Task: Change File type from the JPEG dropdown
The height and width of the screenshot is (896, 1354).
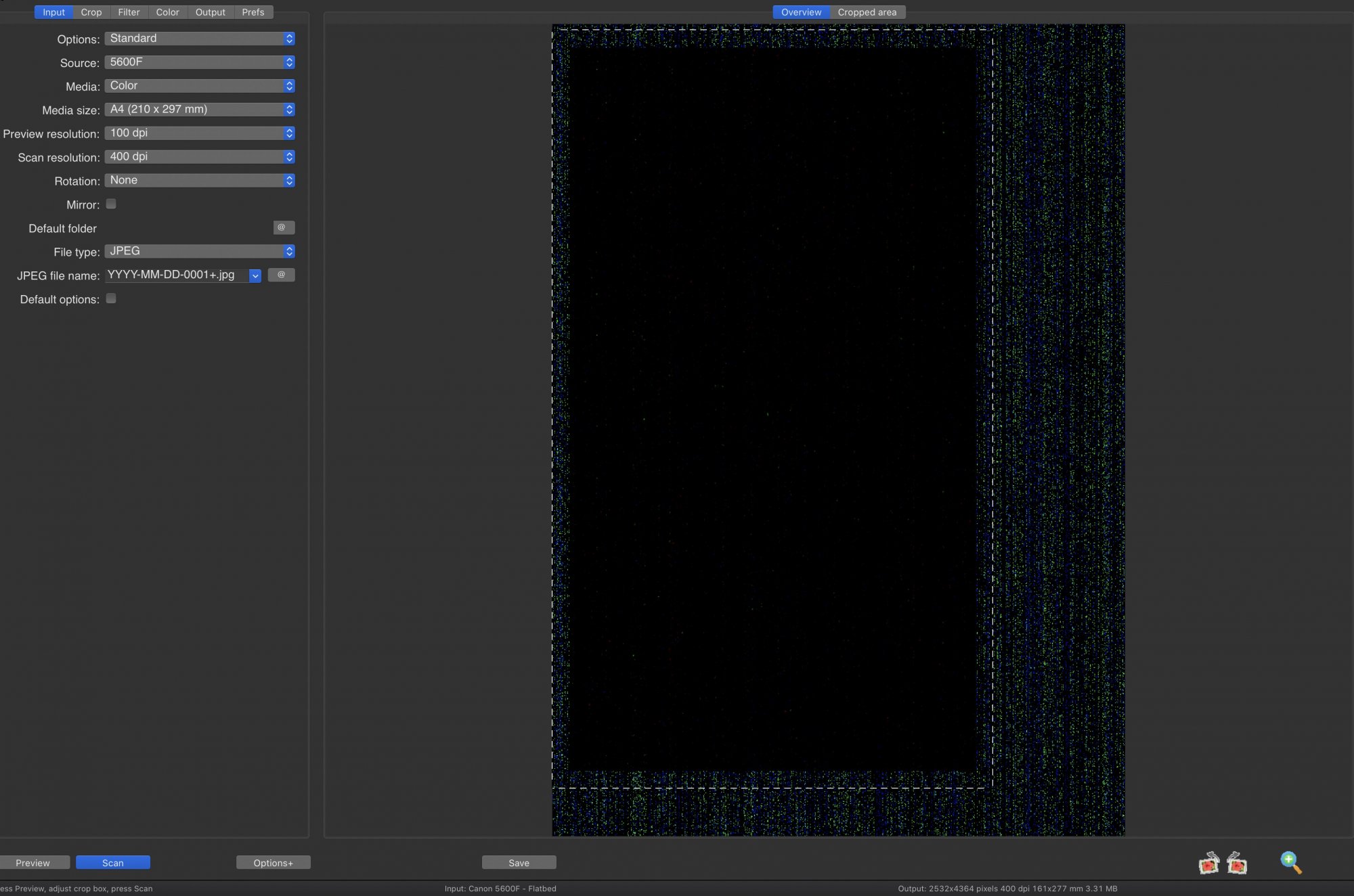Action: [199, 251]
